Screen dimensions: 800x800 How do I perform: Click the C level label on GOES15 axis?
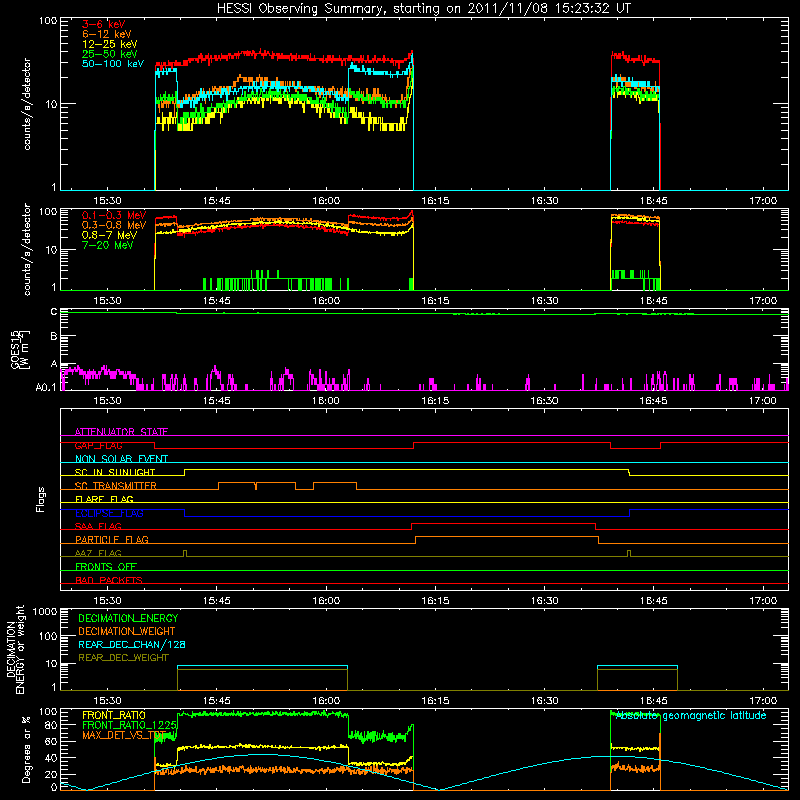(54, 312)
